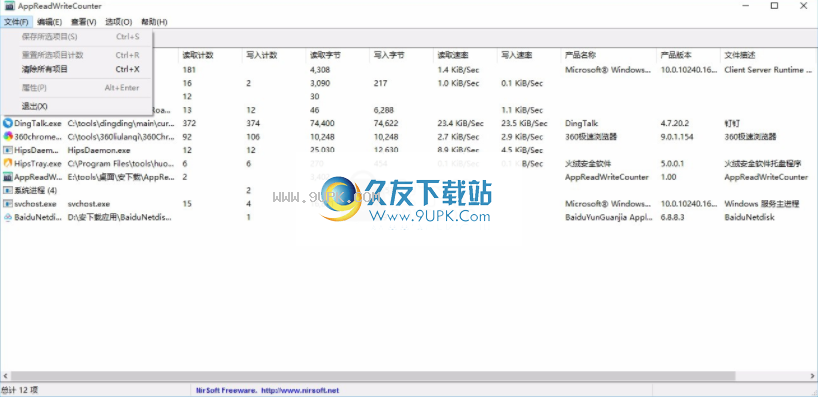The image size is (818, 399).
Task: Open the 查看(V) menu
Action: point(84,22)
